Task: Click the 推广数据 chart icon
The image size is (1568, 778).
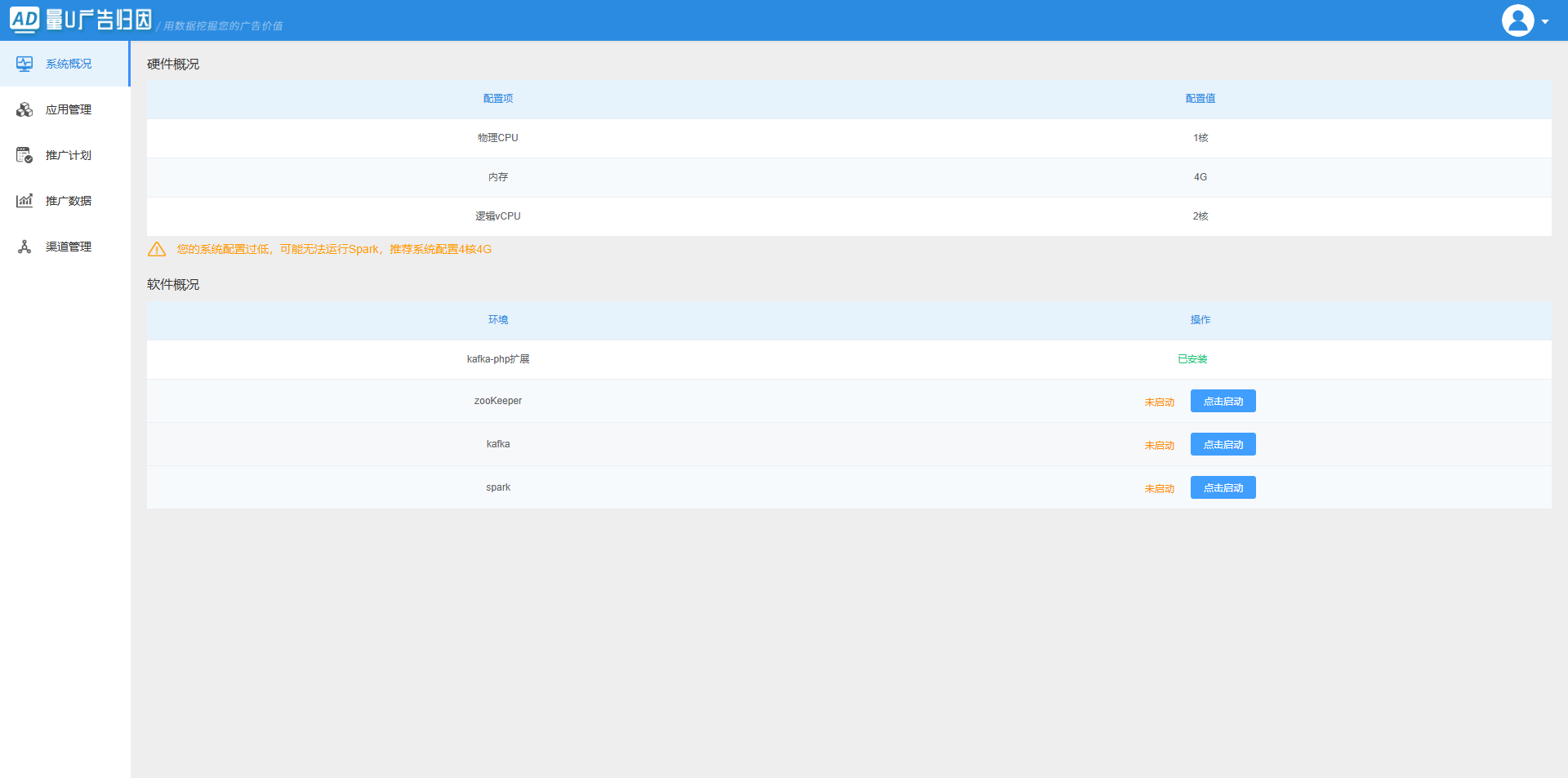Action: 24,201
